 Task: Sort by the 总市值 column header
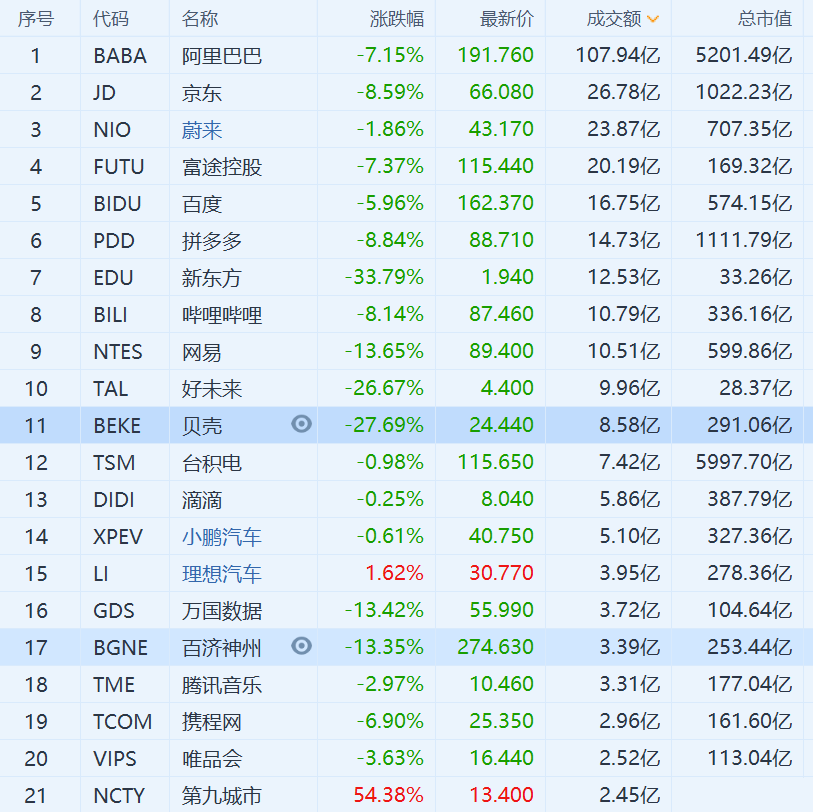[x=765, y=19]
